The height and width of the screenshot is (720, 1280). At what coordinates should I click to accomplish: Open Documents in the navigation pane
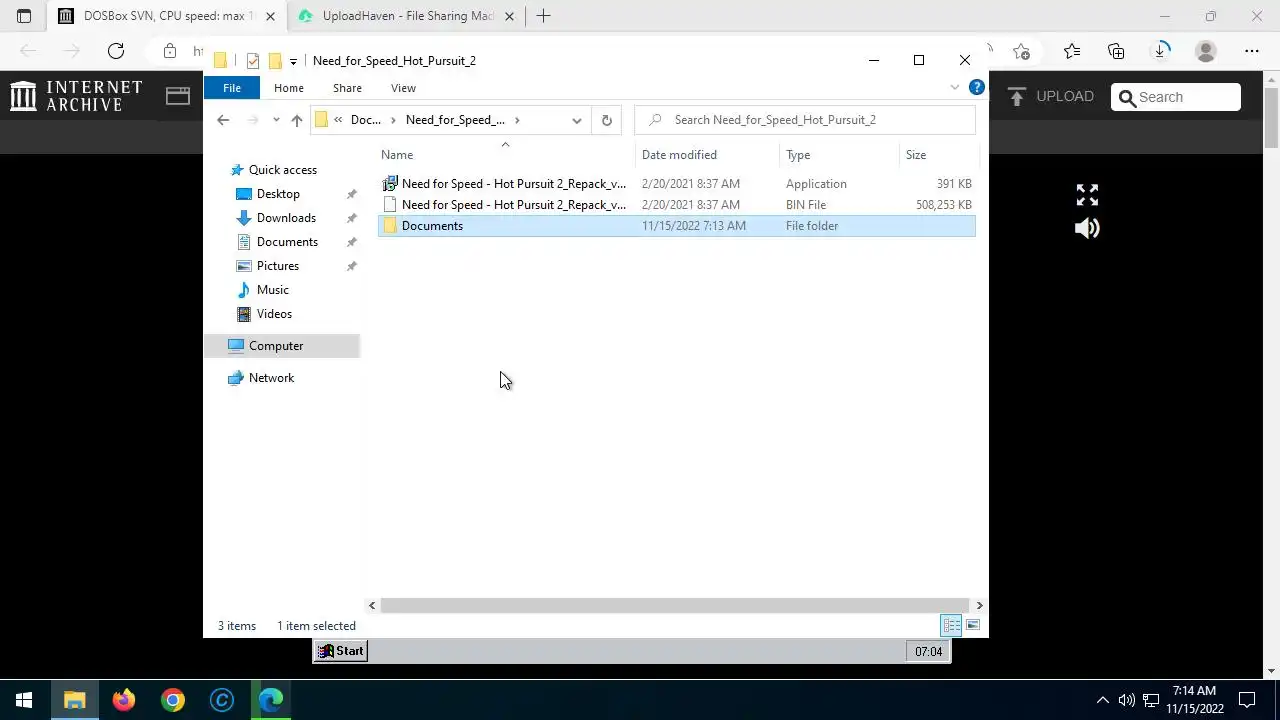coord(287,242)
